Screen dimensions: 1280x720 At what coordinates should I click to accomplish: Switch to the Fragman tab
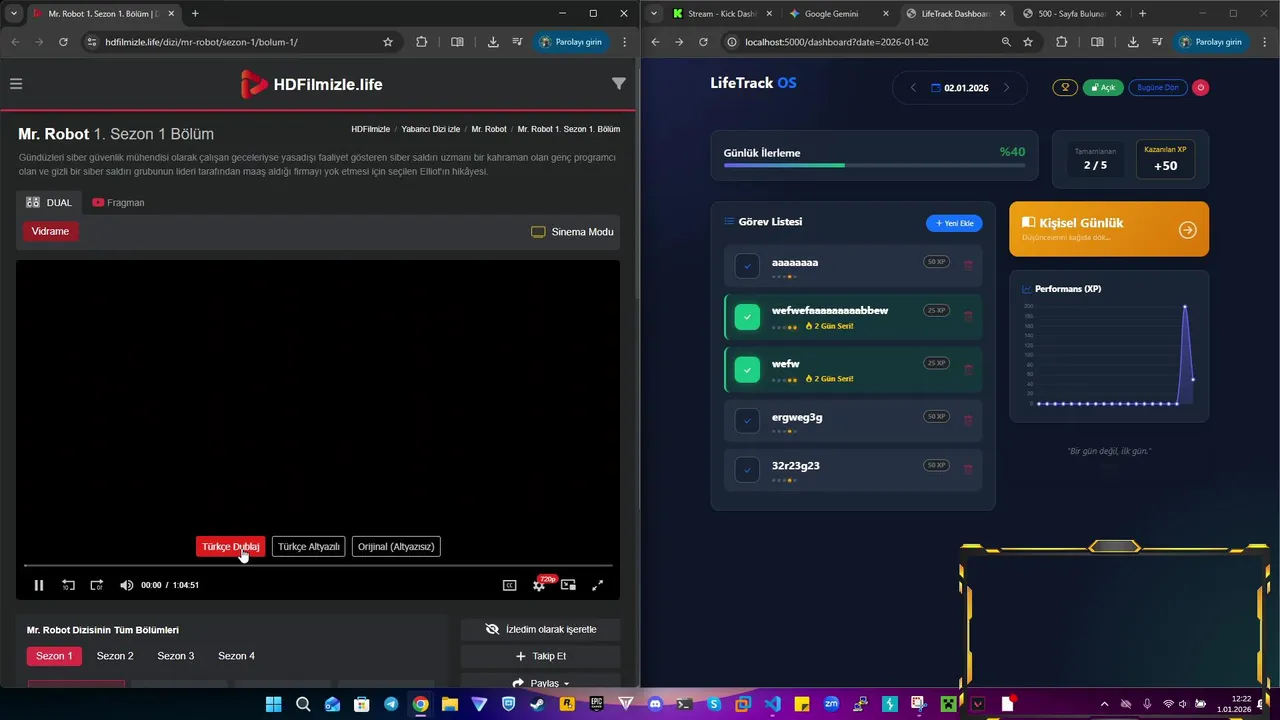[118, 202]
